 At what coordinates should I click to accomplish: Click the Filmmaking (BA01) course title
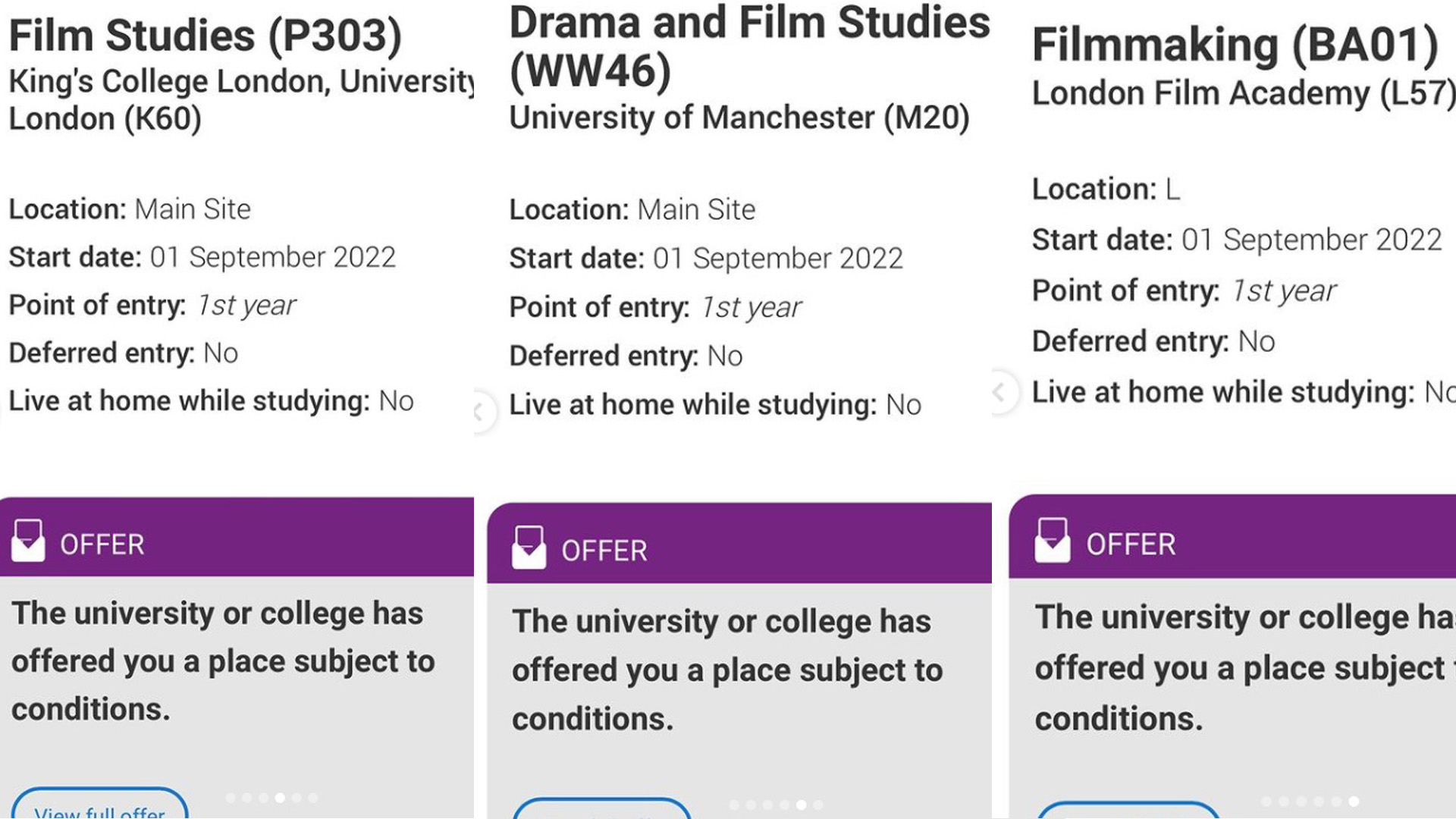click(x=1235, y=45)
